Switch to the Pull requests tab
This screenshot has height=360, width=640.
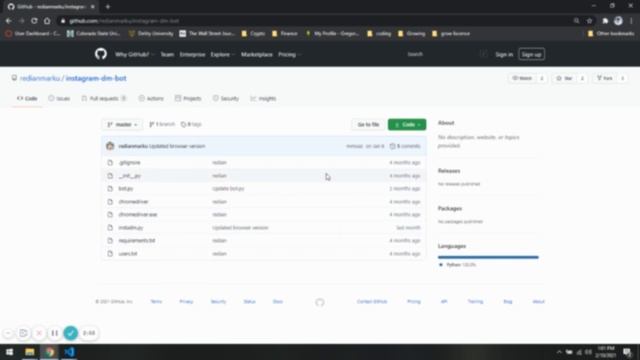pyautogui.click(x=104, y=98)
